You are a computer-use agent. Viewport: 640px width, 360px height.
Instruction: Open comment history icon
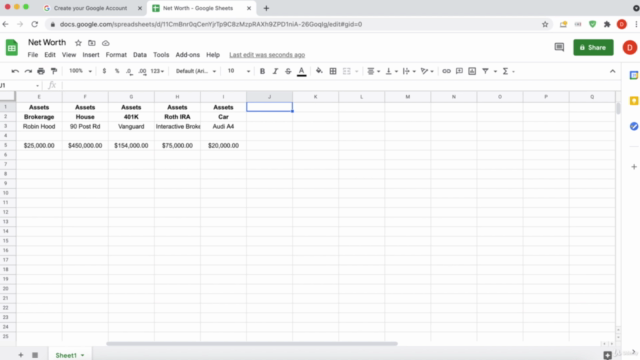tap(559, 47)
